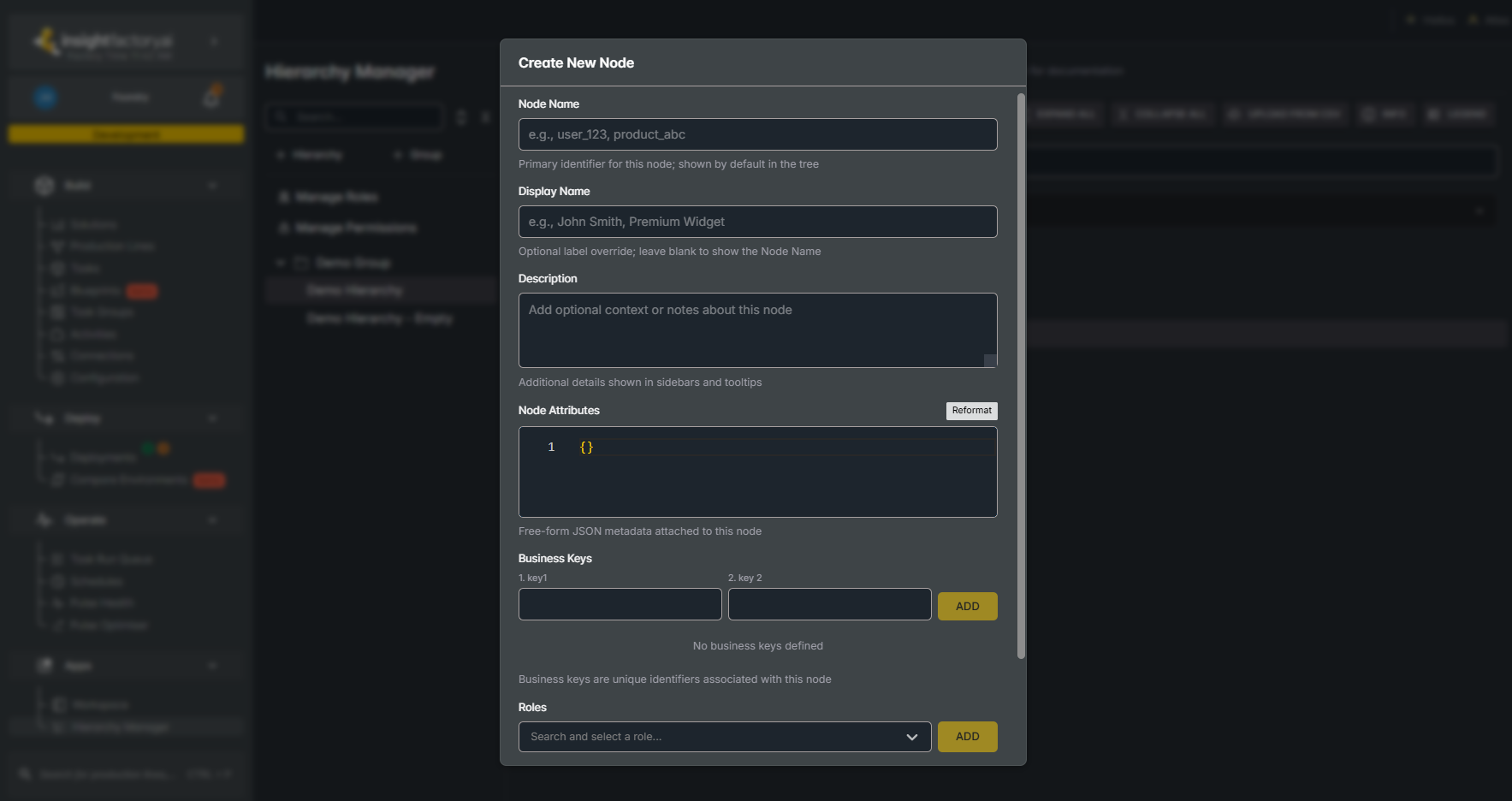Screen dimensions: 1512x801
Task: Focus the key 2 business key field
Action: pos(829,604)
